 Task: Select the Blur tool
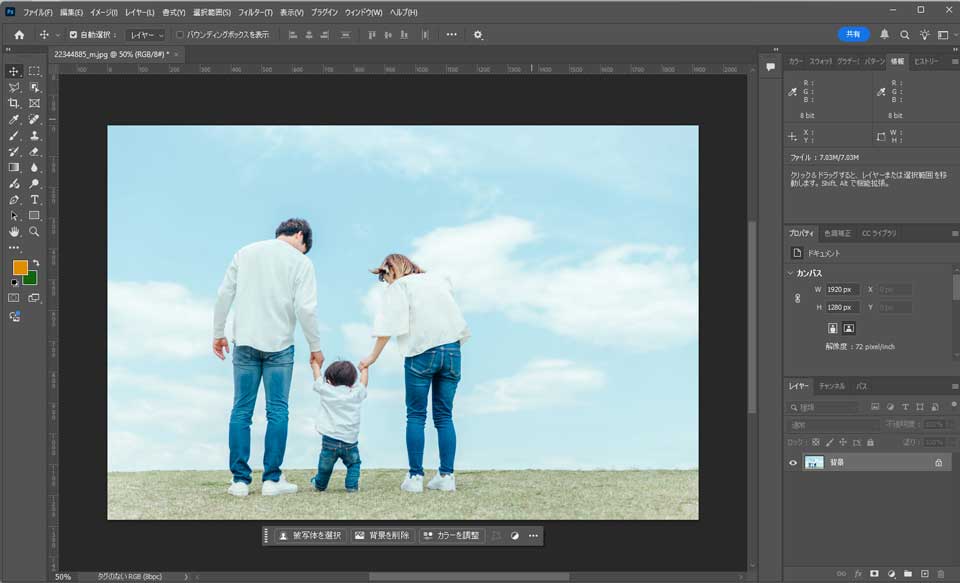coord(34,167)
